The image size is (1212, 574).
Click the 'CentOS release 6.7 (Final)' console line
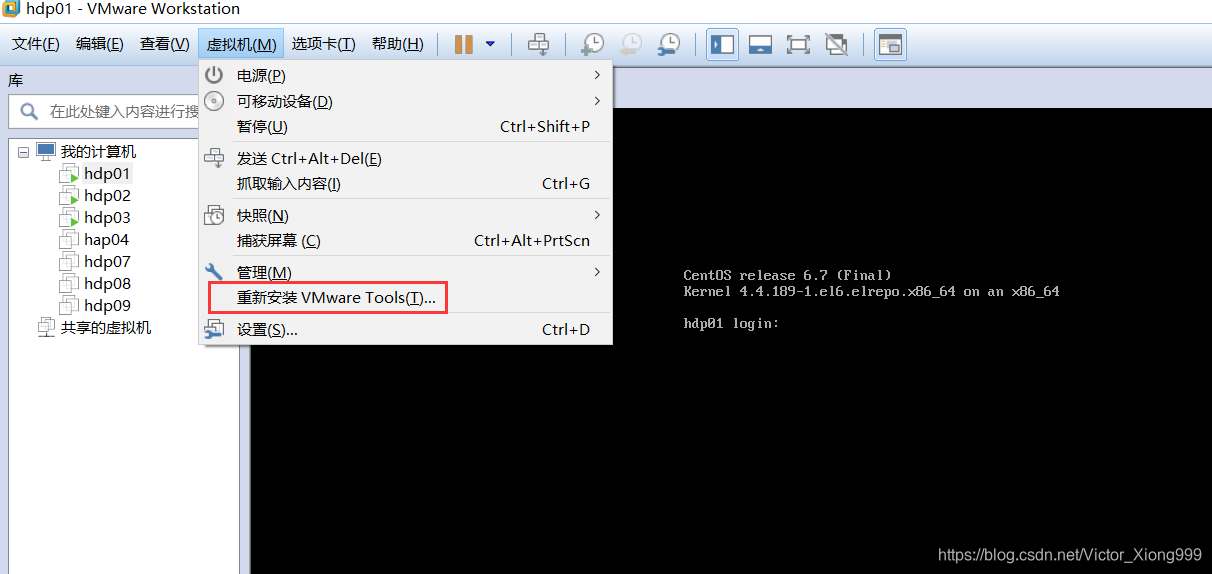tap(787, 275)
